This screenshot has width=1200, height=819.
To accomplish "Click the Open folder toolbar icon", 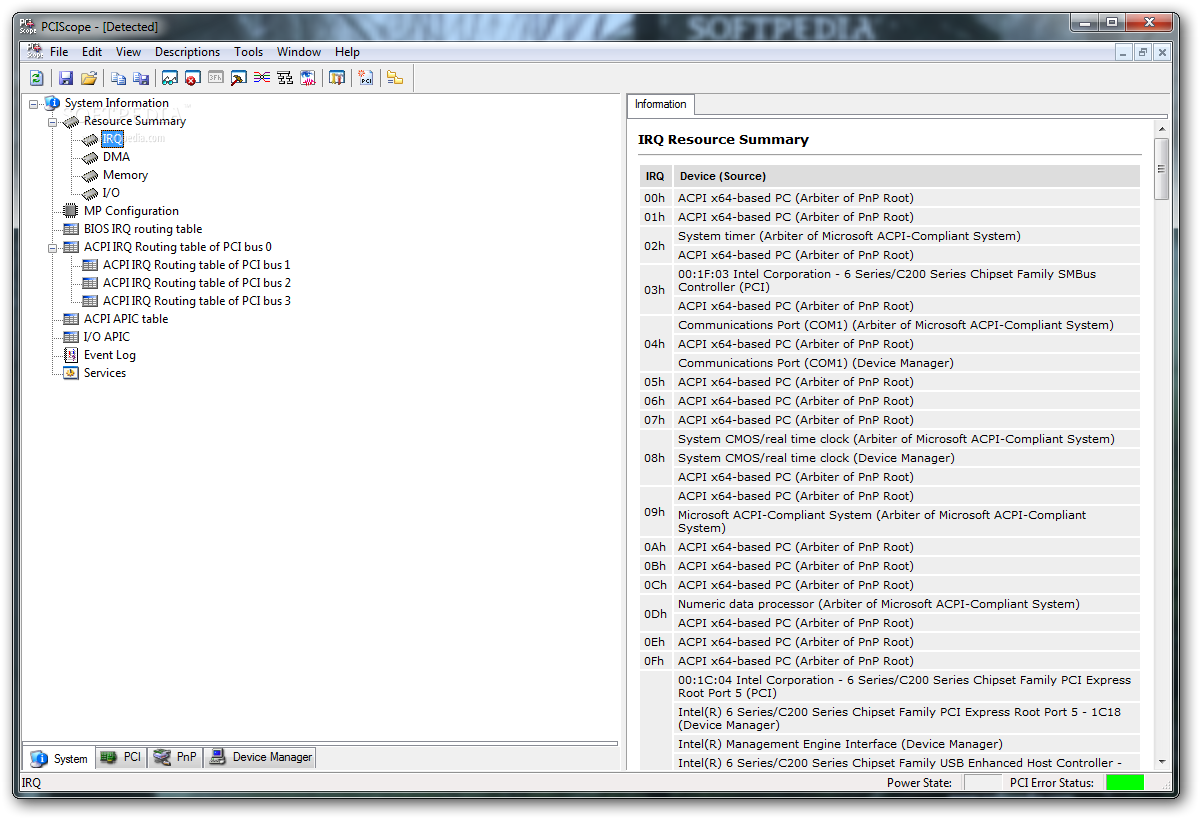I will point(89,78).
